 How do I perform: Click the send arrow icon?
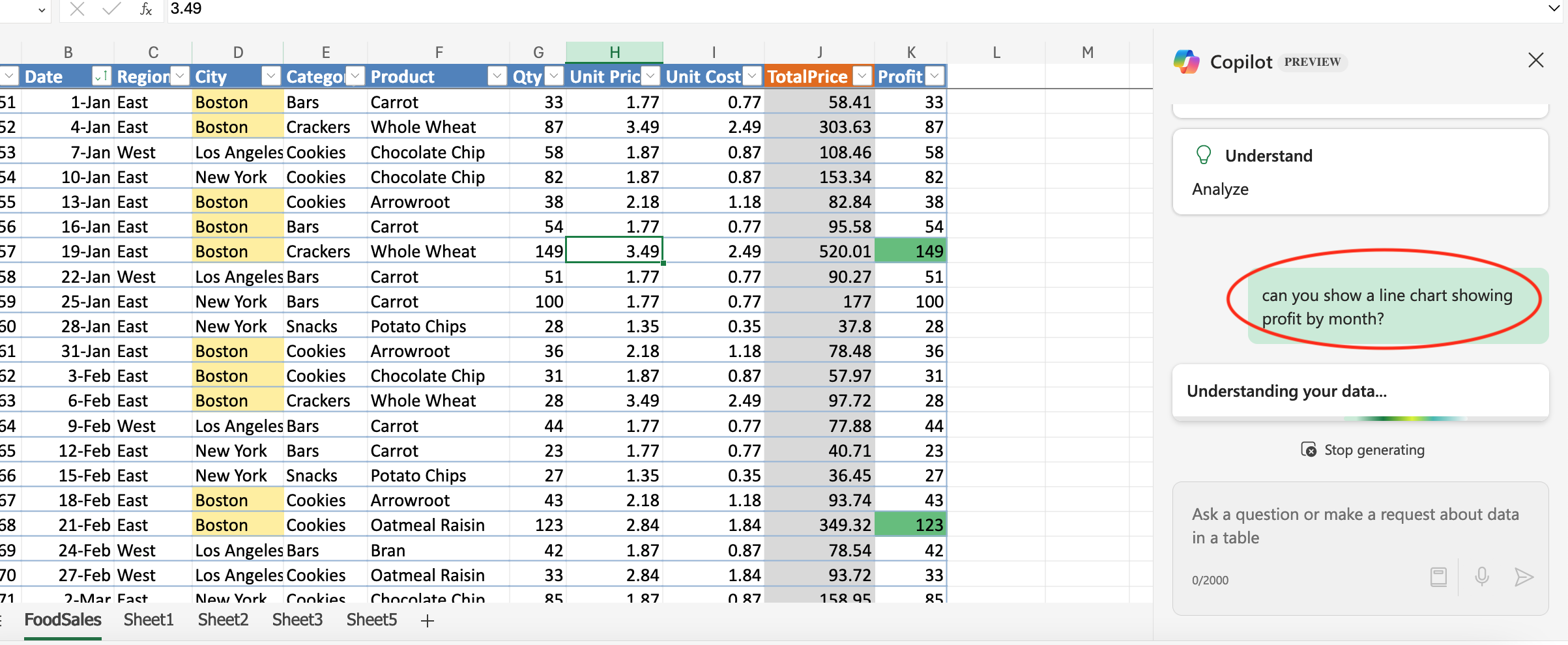[x=1523, y=577]
